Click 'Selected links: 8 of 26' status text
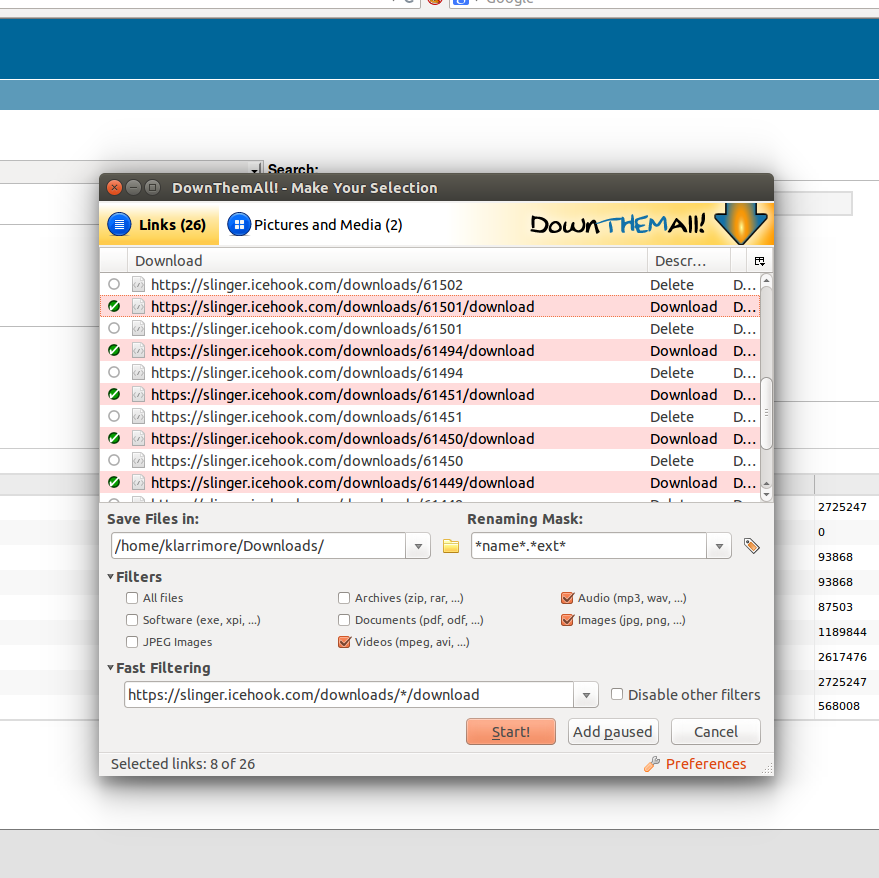Image resolution: width=879 pixels, height=878 pixels. click(183, 764)
